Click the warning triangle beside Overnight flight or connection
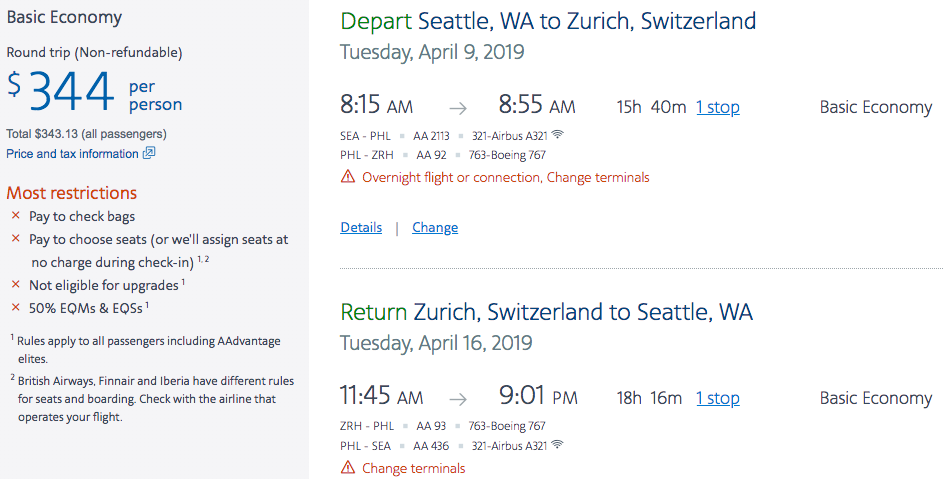 click(x=348, y=177)
